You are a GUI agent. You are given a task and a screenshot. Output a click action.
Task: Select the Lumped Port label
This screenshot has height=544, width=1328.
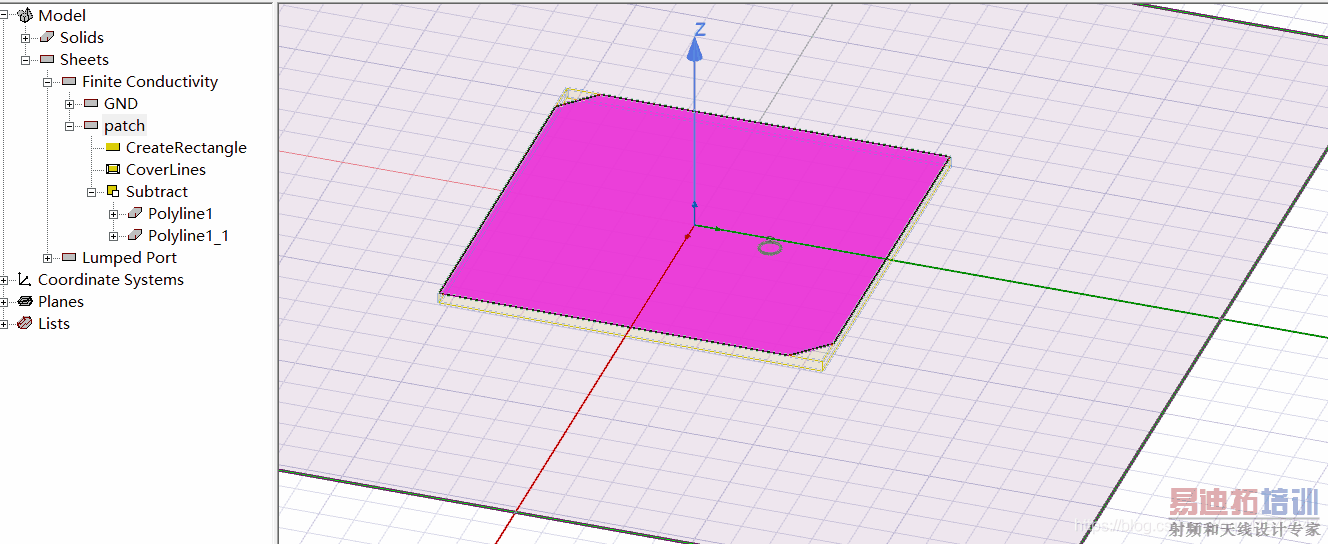coord(130,257)
